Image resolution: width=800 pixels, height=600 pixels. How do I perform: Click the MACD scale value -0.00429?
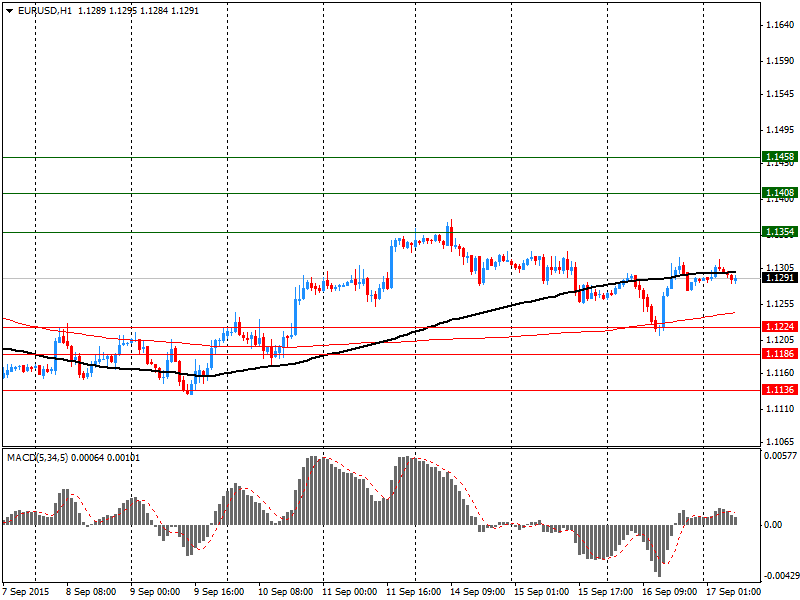pos(781,576)
